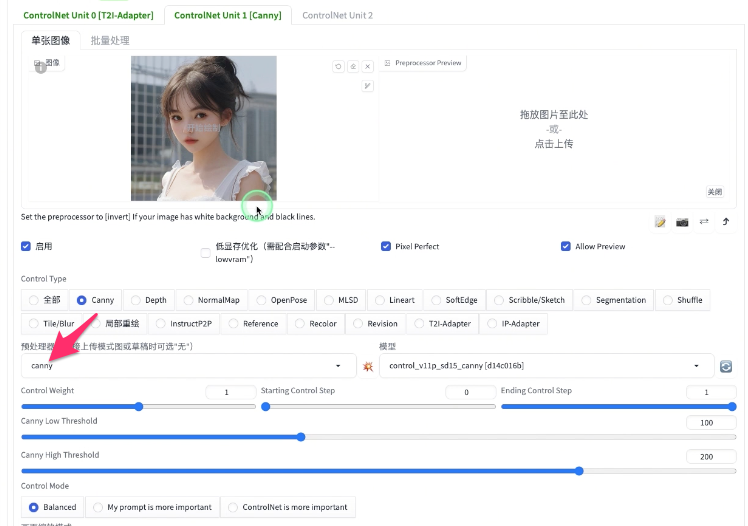
Task: Select the OpenPose control type
Action: tap(281, 300)
